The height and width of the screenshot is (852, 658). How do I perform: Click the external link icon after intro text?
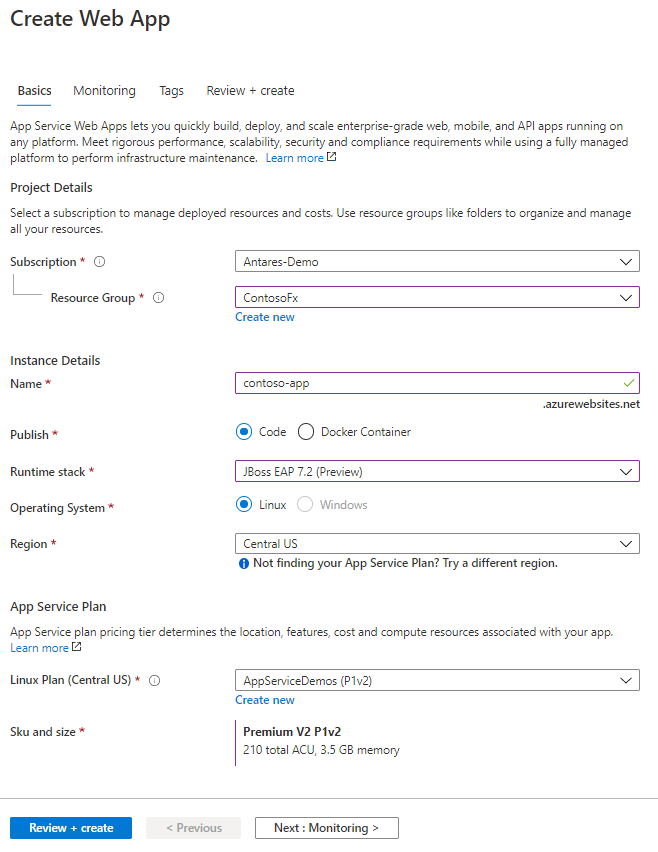click(x=332, y=157)
